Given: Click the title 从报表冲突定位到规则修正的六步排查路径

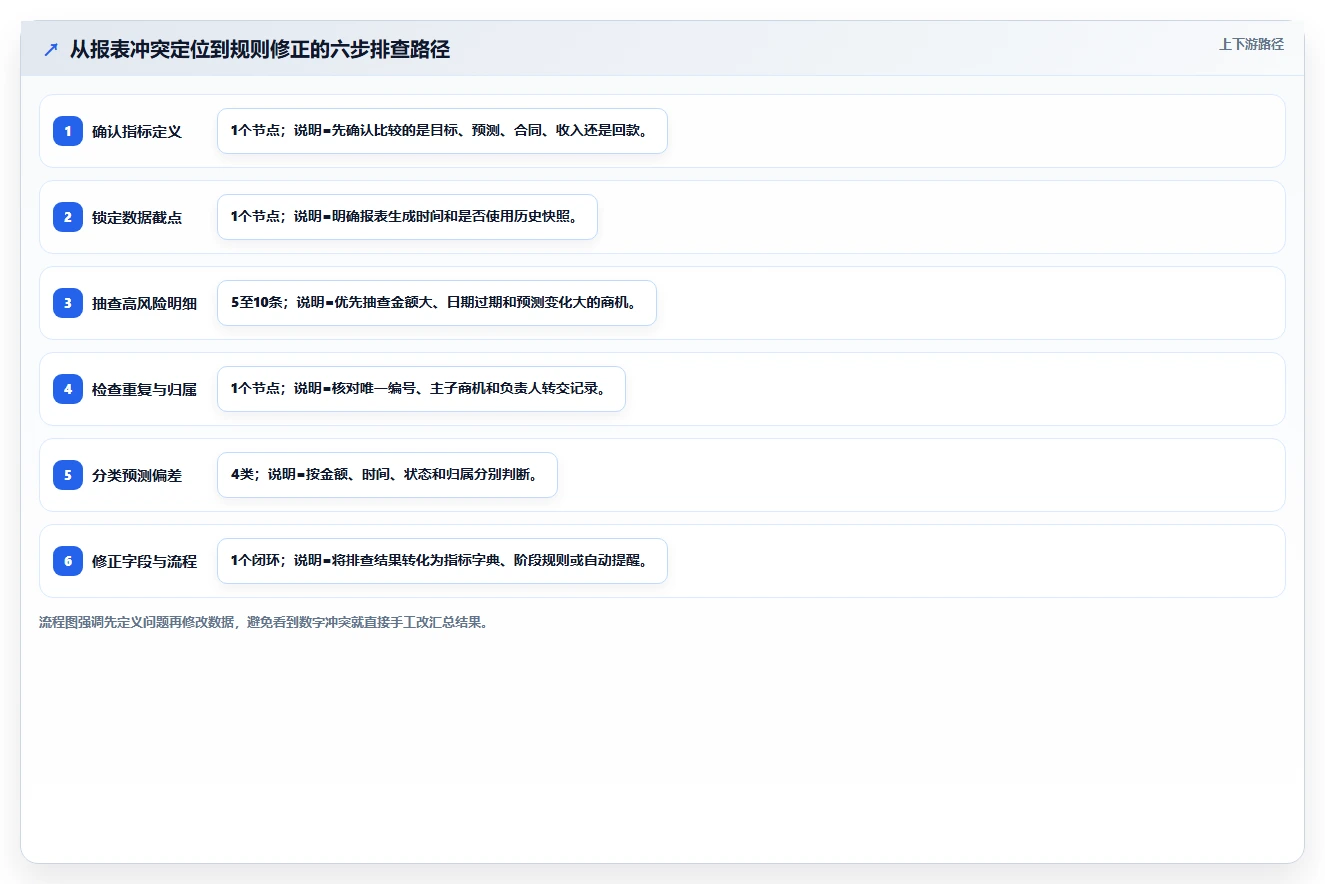Looking at the screenshot, I should (260, 49).
